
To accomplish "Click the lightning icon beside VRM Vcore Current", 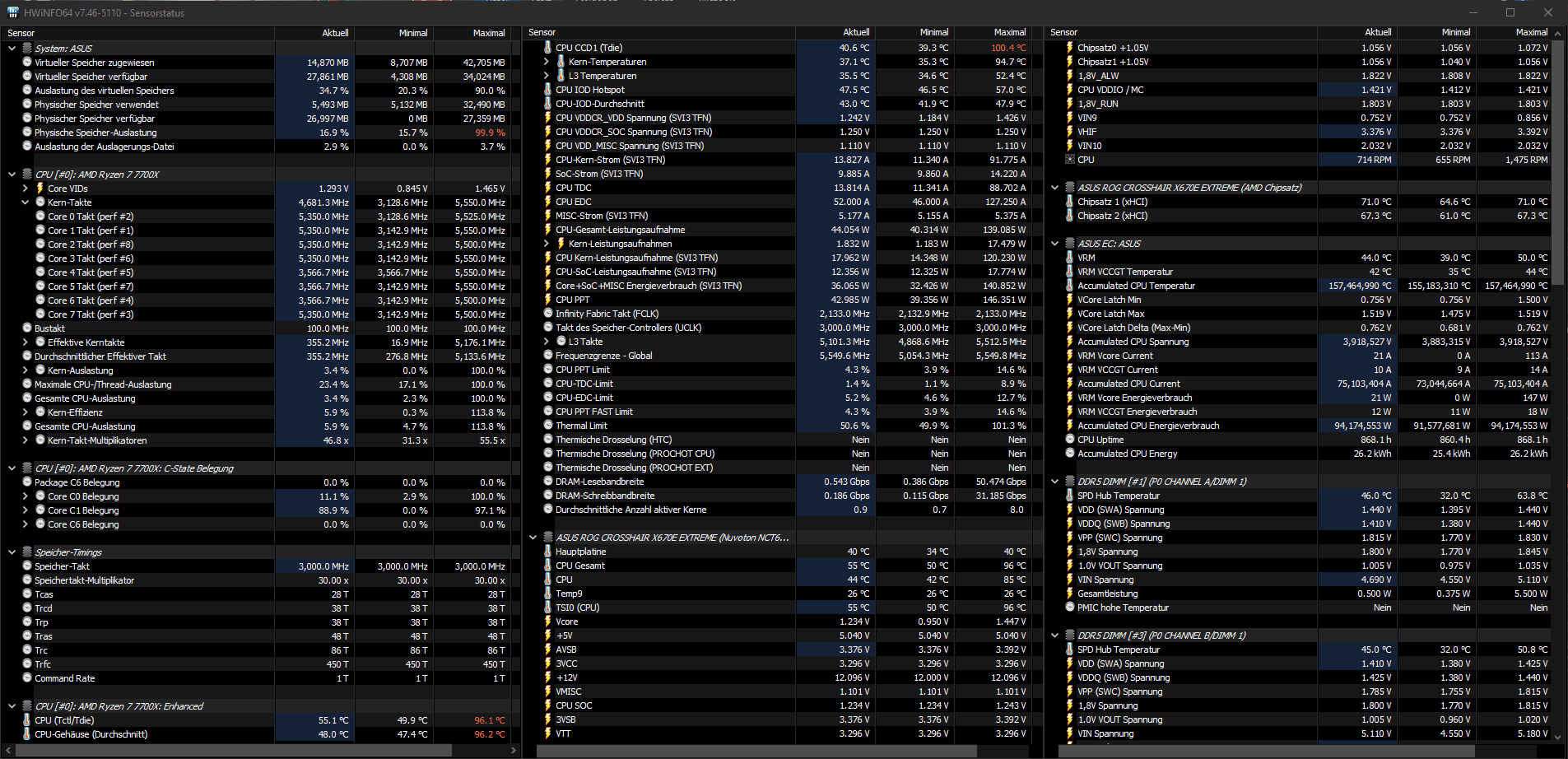I will pyautogui.click(x=1069, y=356).
